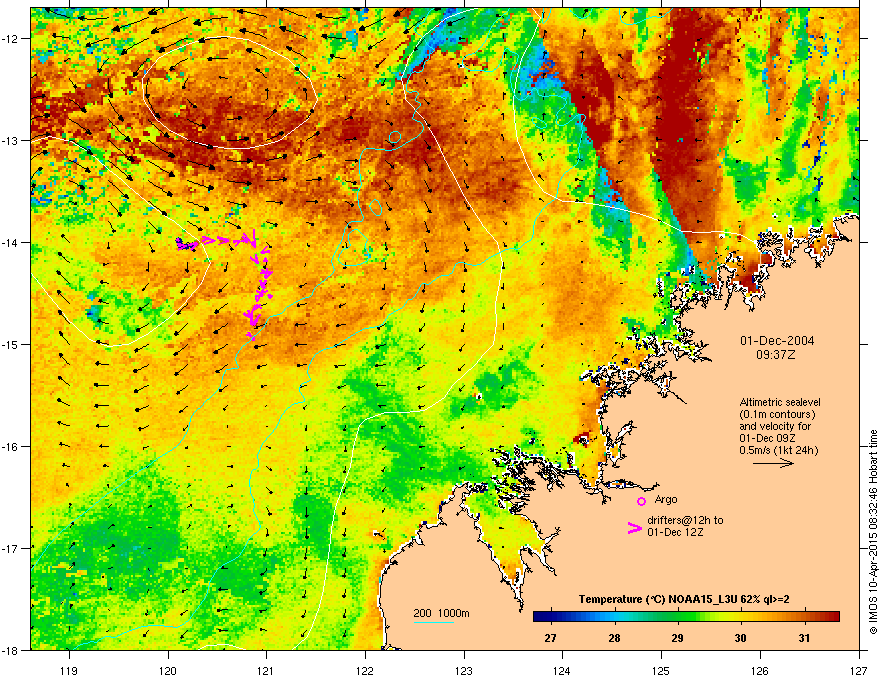Click the longitude axis label 126
Image resolution: width=880 pixels, height=680 pixels.
pyautogui.click(x=760, y=670)
